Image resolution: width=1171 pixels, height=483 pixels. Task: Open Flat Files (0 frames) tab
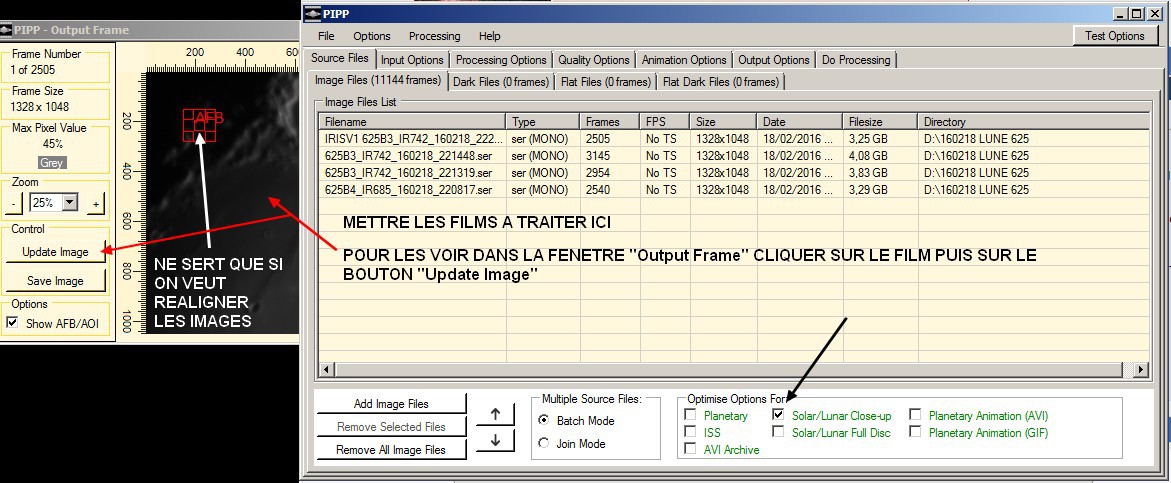606,82
